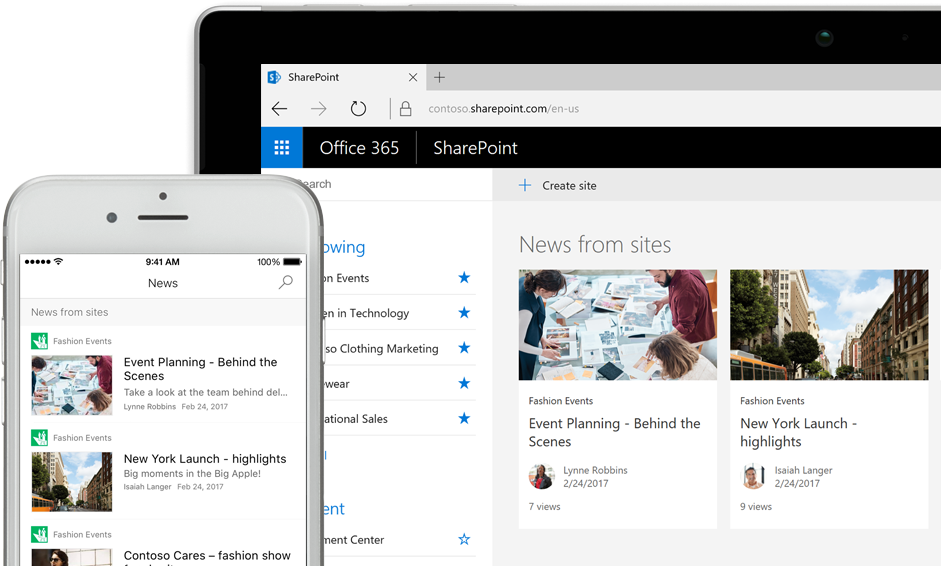Image resolution: width=941 pixels, height=566 pixels.
Task: Reload the page with the refresh icon
Action: coord(358,109)
